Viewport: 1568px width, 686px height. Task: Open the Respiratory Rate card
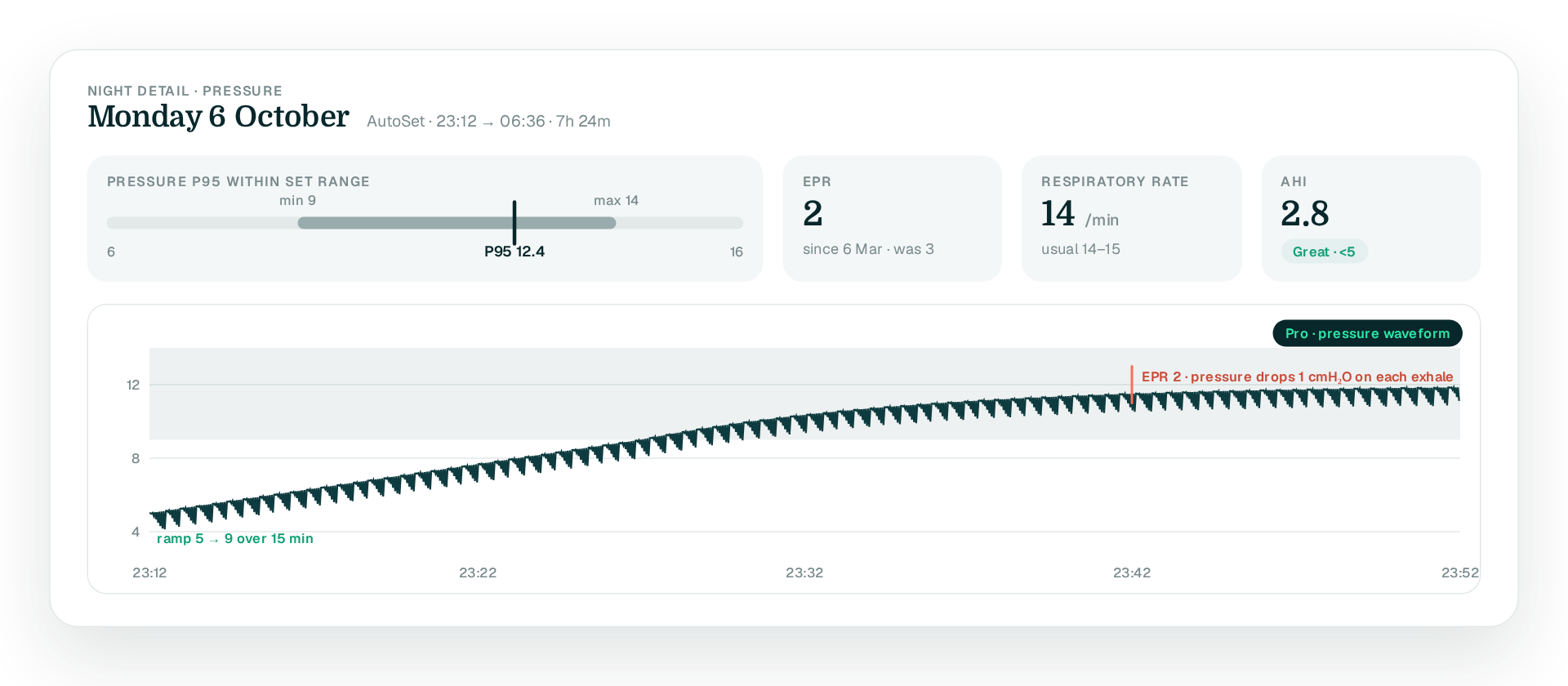click(x=1131, y=219)
